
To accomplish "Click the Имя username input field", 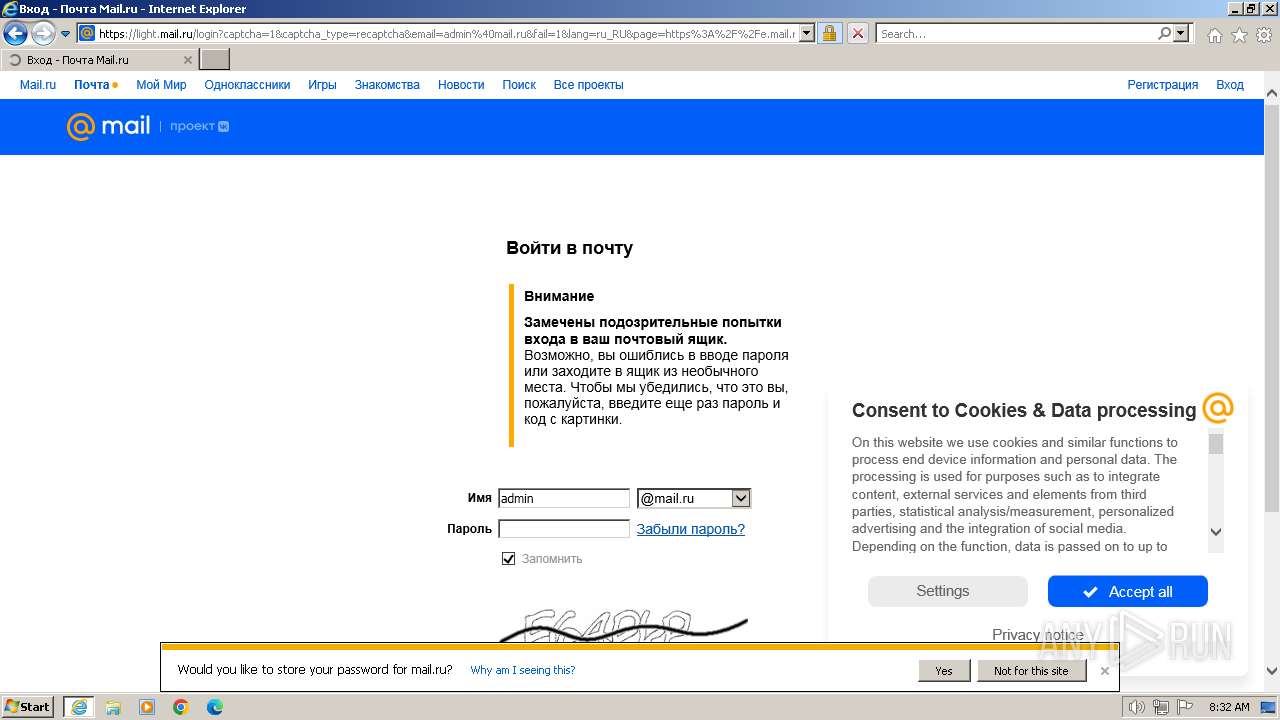I will 564,498.
